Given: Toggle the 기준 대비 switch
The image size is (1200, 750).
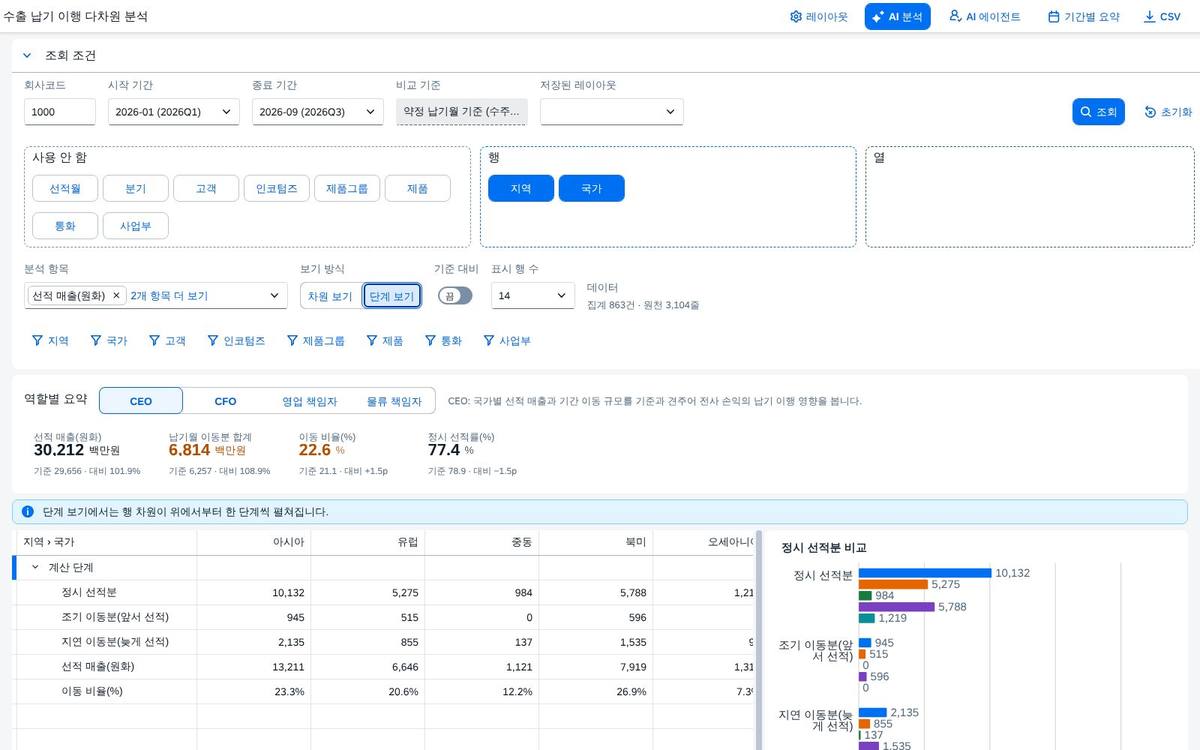Looking at the screenshot, I should click(x=455, y=296).
